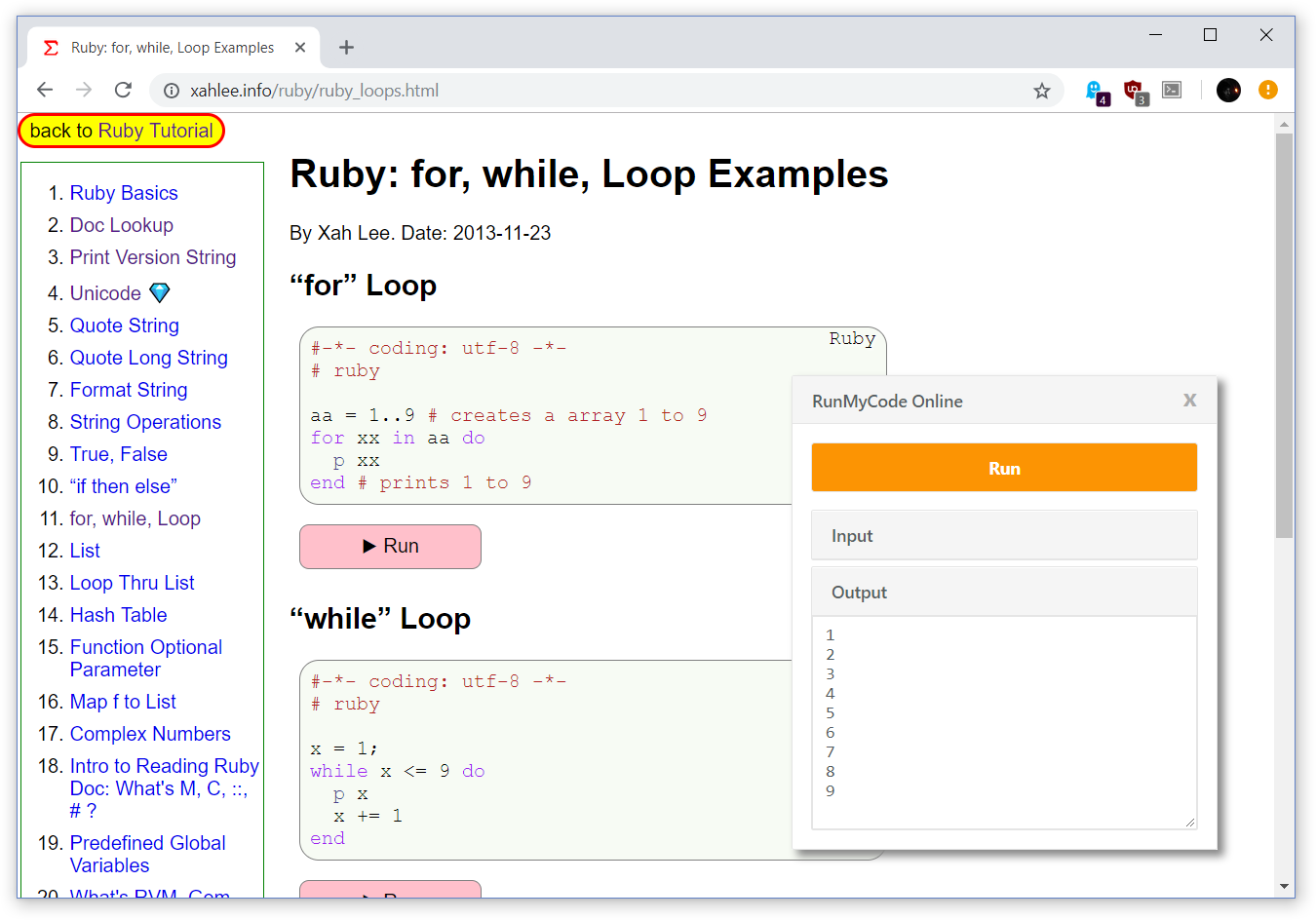Open the Map f to List link

click(x=123, y=702)
